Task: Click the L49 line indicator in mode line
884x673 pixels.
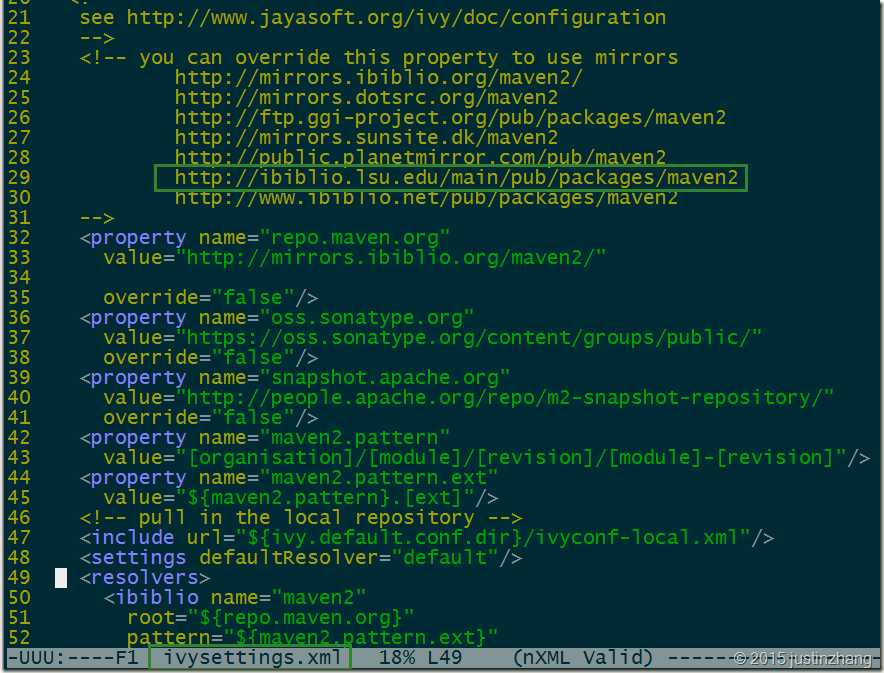Action: 444,657
